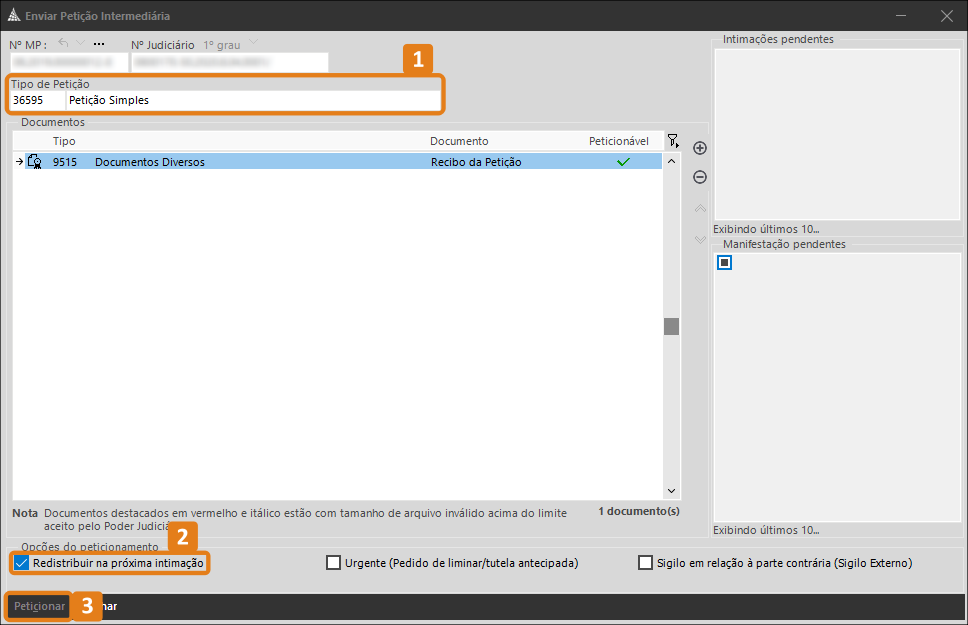
Task: Click the Petição Simples description field
Action: tap(254, 100)
